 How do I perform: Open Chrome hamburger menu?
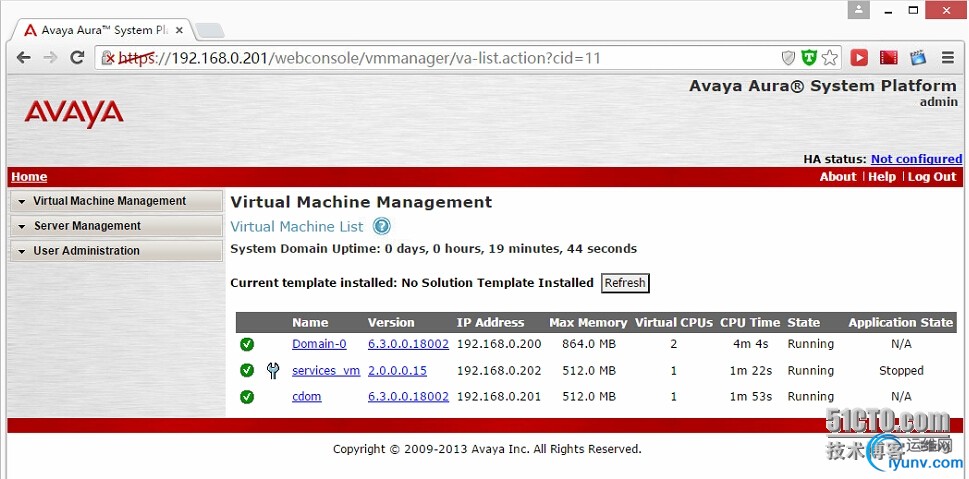[948, 57]
